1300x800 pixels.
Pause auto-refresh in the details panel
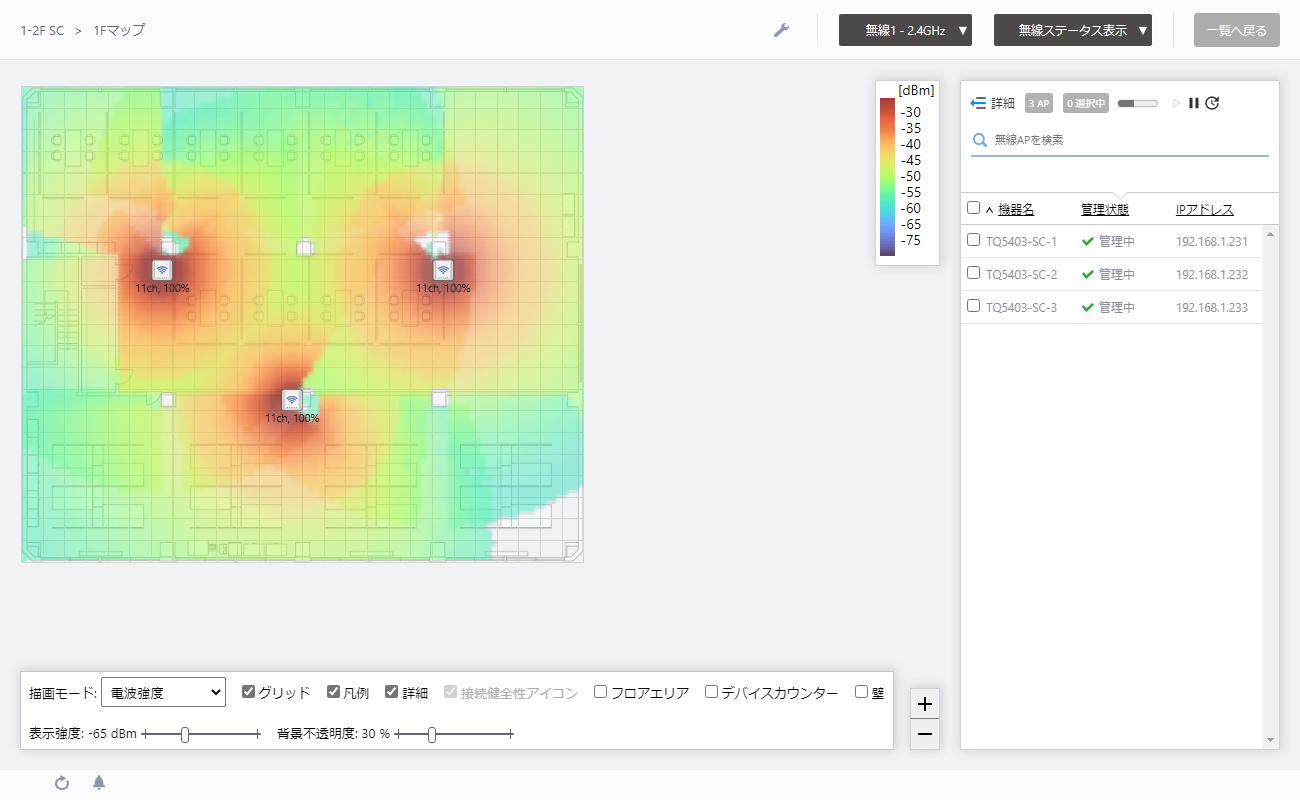pyautogui.click(x=1194, y=103)
